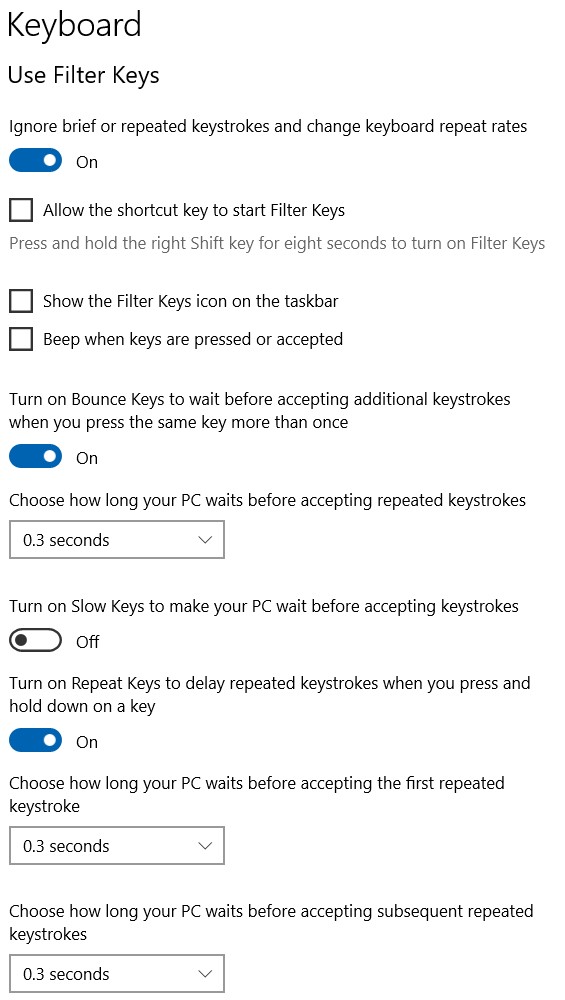565x1000 pixels.
Task: Open the Bounce Keys repeated keystrokes wait dropdown
Action: pos(117,540)
